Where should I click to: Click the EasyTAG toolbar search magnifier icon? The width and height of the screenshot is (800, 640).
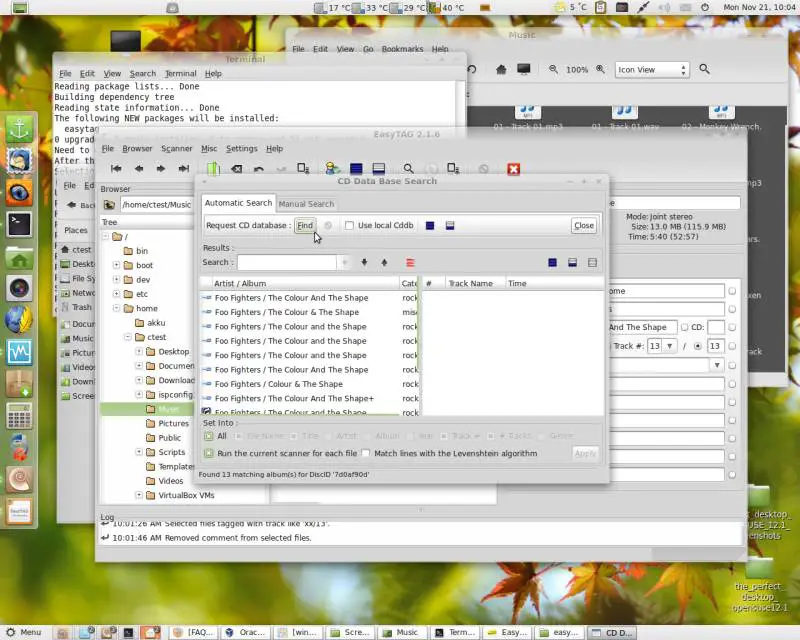coord(408,168)
